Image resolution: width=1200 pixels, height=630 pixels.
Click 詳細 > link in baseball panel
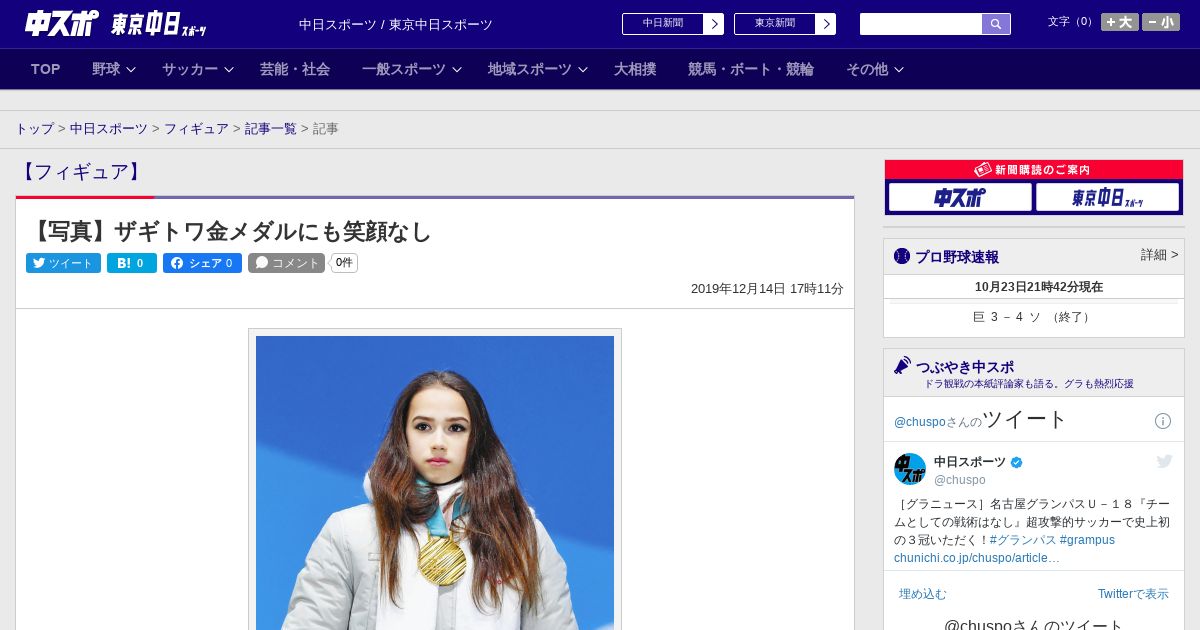click(x=1159, y=255)
